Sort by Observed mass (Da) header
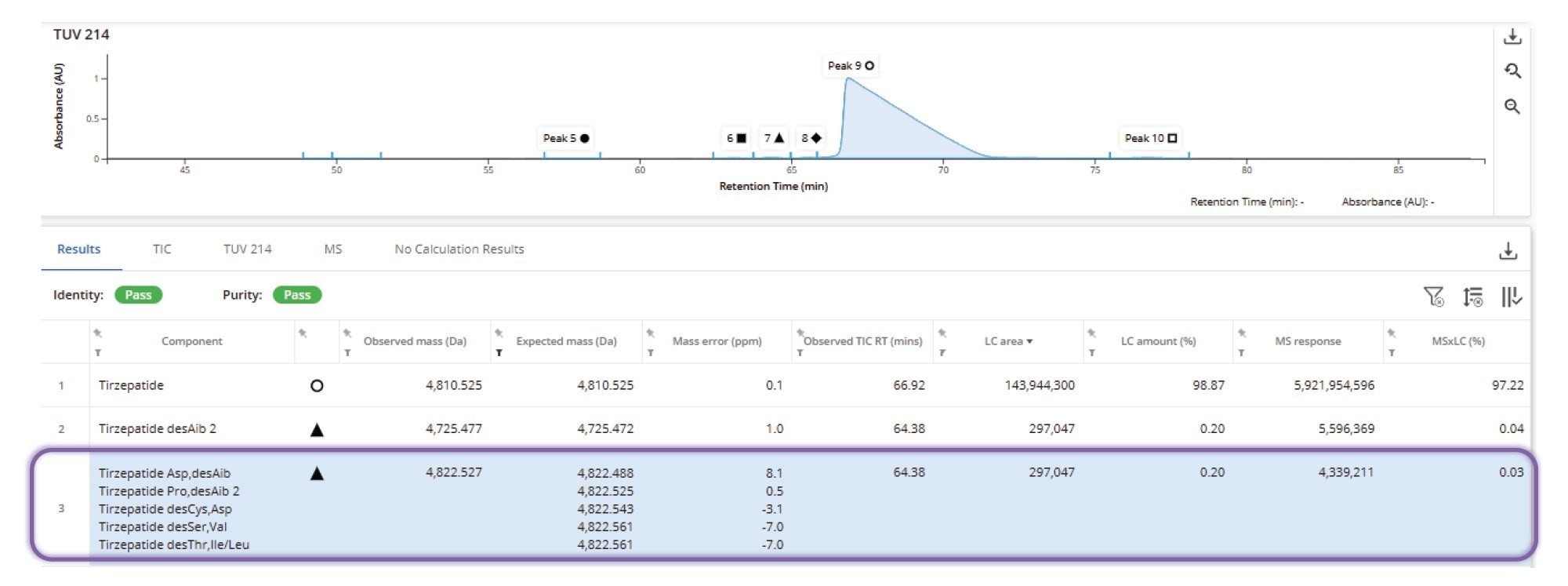 pyautogui.click(x=415, y=341)
